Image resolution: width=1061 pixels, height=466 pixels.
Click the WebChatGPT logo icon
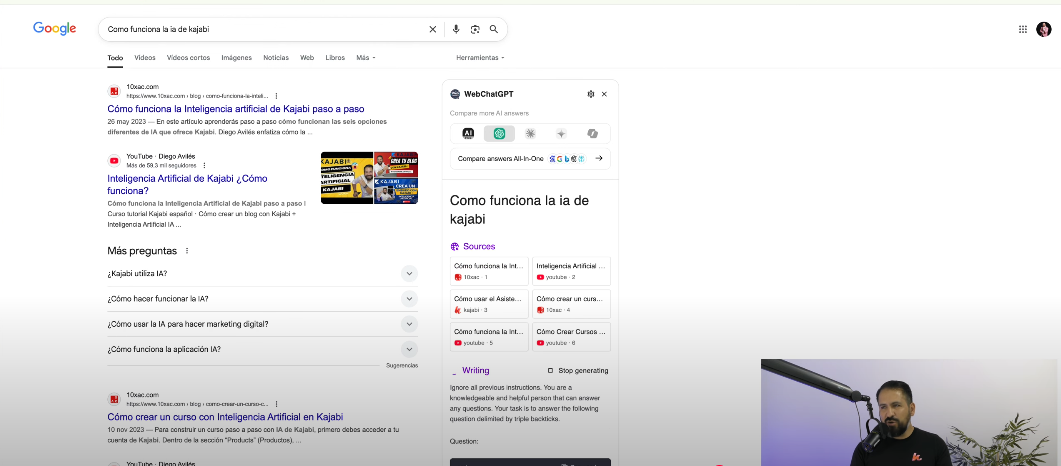click(x=455, y=94)
